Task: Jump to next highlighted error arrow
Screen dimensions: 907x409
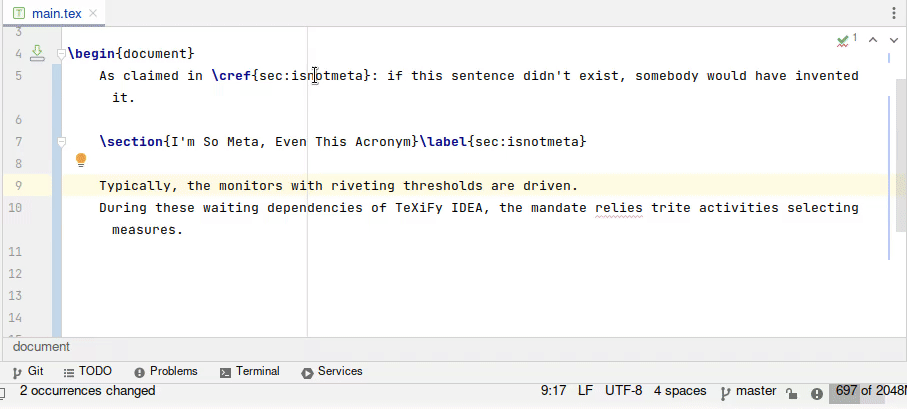Action: [x=893, y=40]
